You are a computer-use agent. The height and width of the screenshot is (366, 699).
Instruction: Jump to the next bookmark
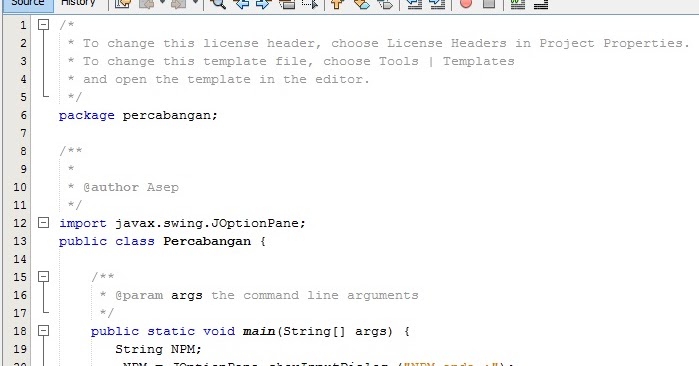pyautogui.click(x=362, y=4)
